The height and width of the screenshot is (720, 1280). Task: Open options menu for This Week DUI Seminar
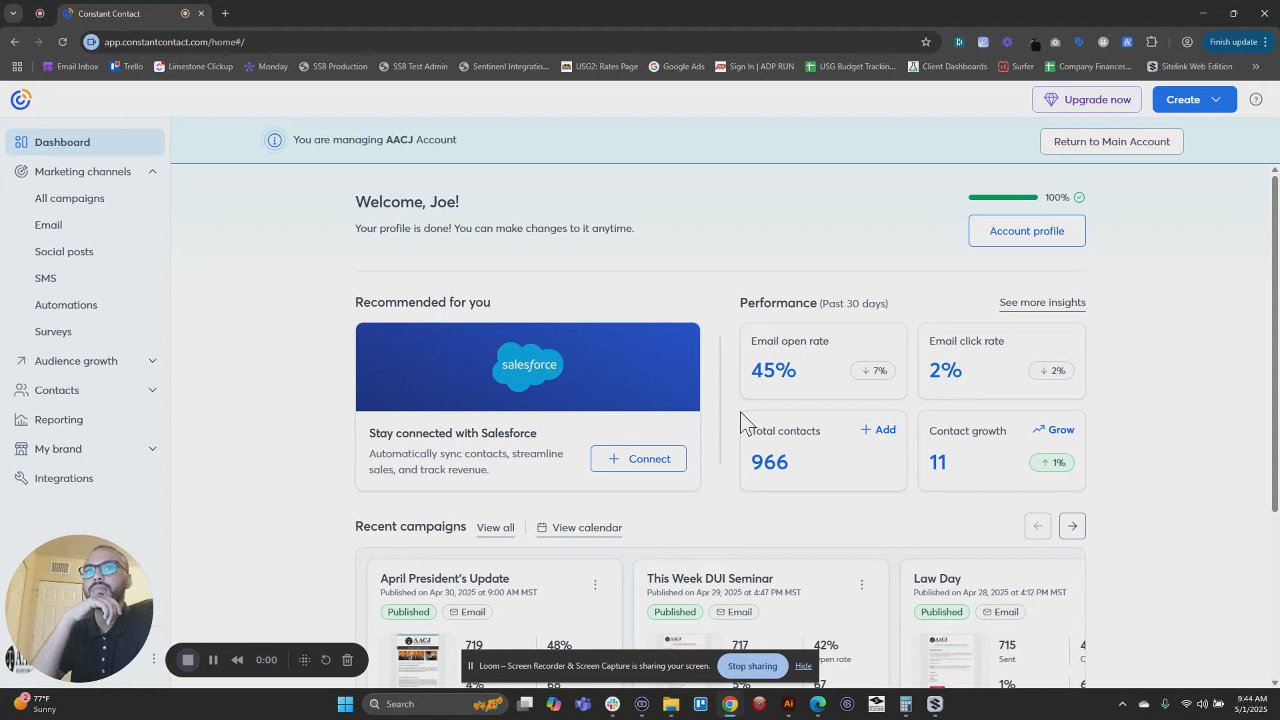point(862,585)
